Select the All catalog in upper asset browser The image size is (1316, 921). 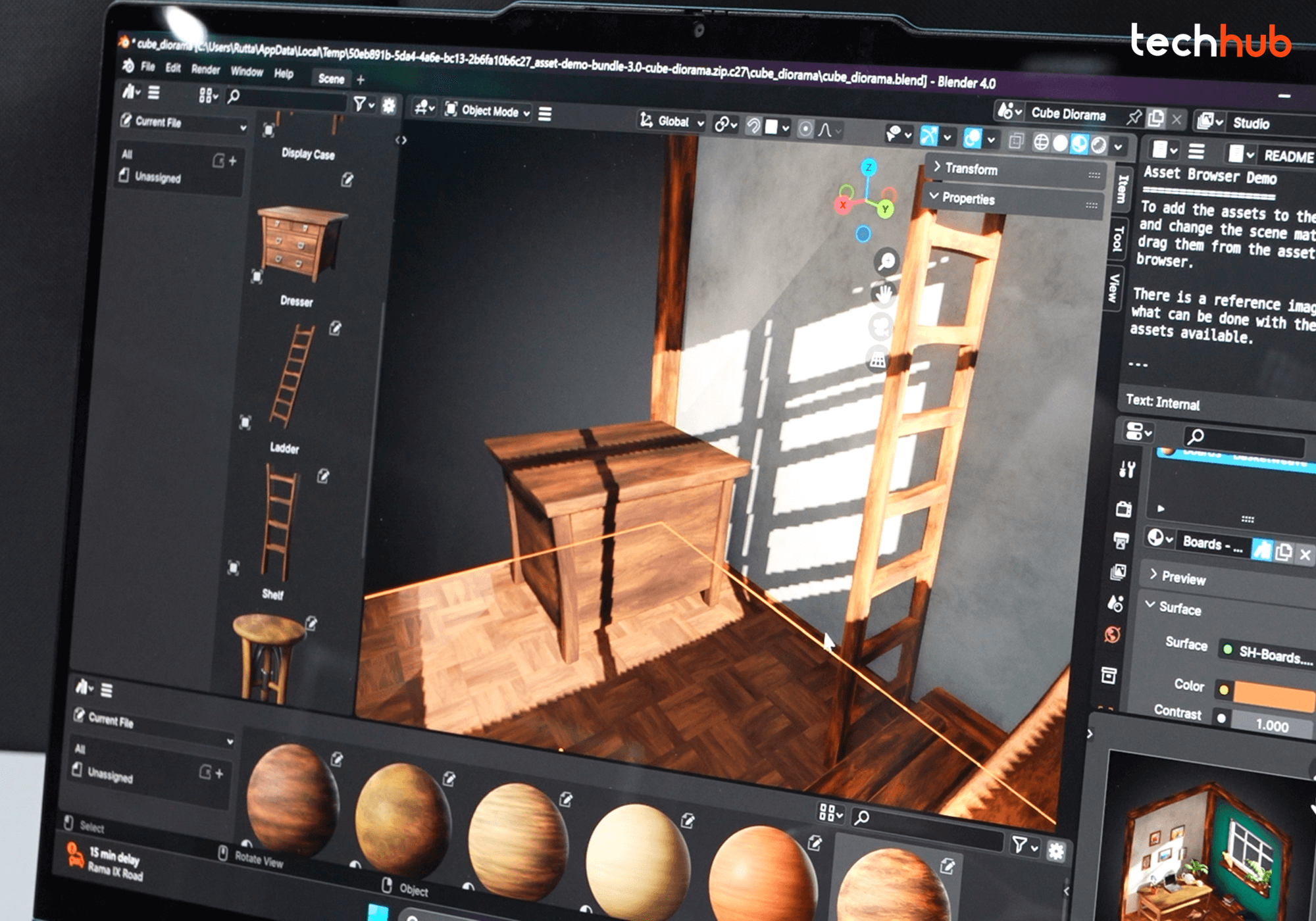(127, 154)
